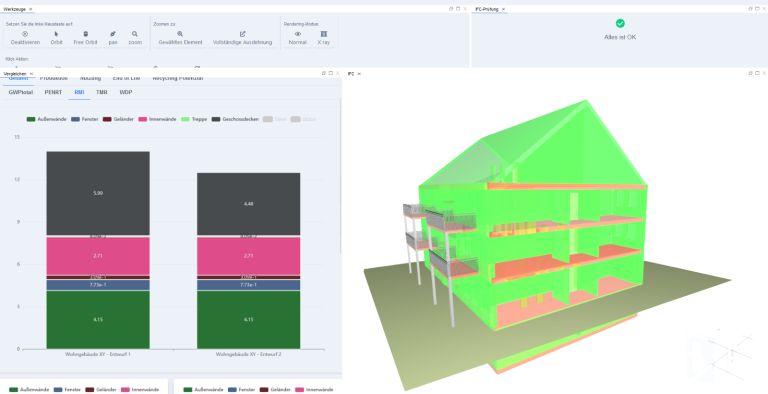Screen dimensions: 768x394
Task: Choose the Free Orbit tool
Action: [x=85, y=38]
